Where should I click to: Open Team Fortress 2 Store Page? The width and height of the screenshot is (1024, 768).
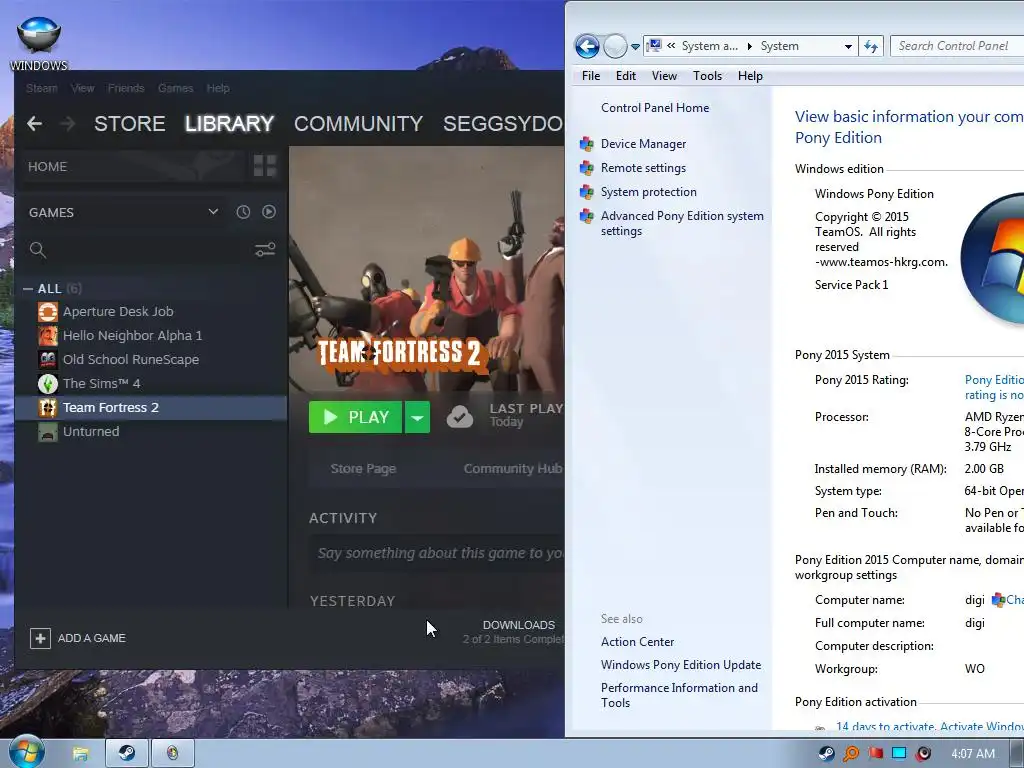coord(363,468)
